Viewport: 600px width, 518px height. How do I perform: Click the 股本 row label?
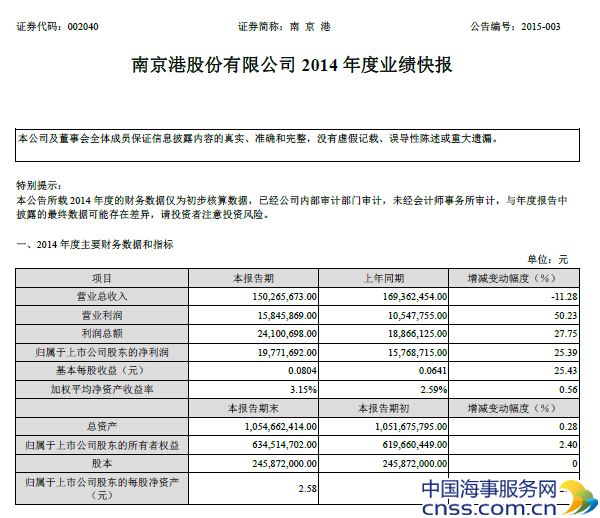tap(102, 463)
